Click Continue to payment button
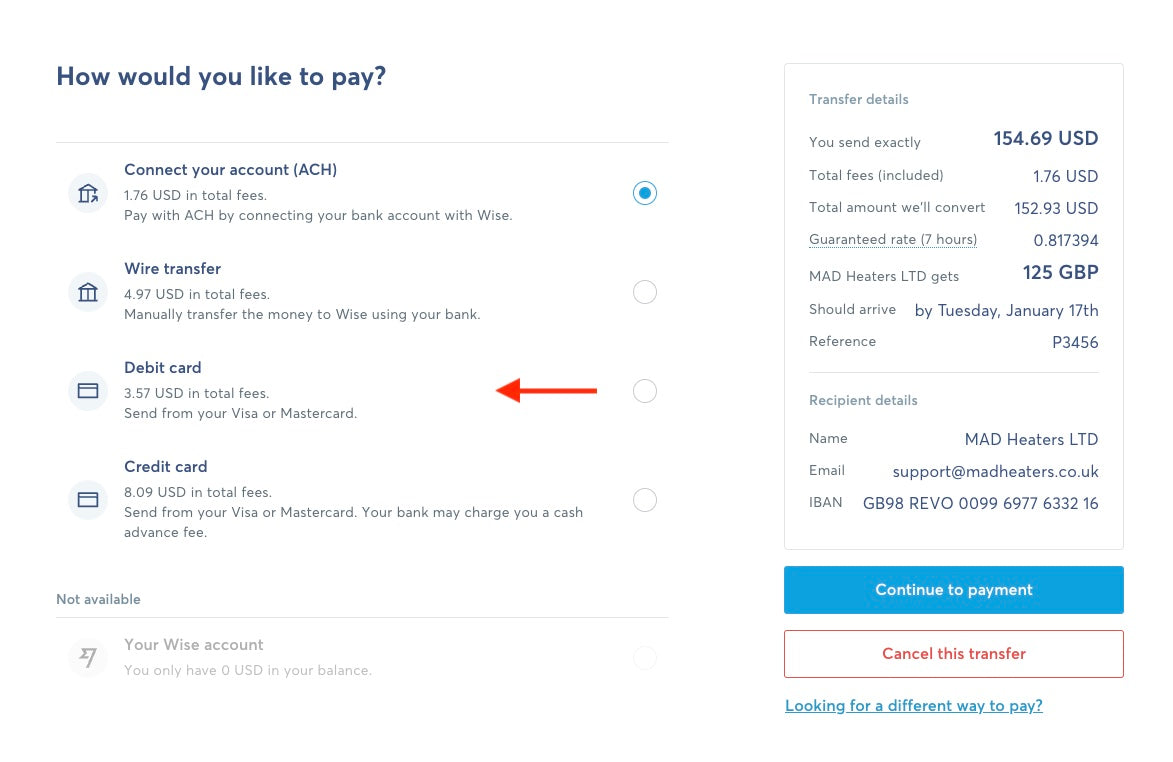 pos(954,589)
